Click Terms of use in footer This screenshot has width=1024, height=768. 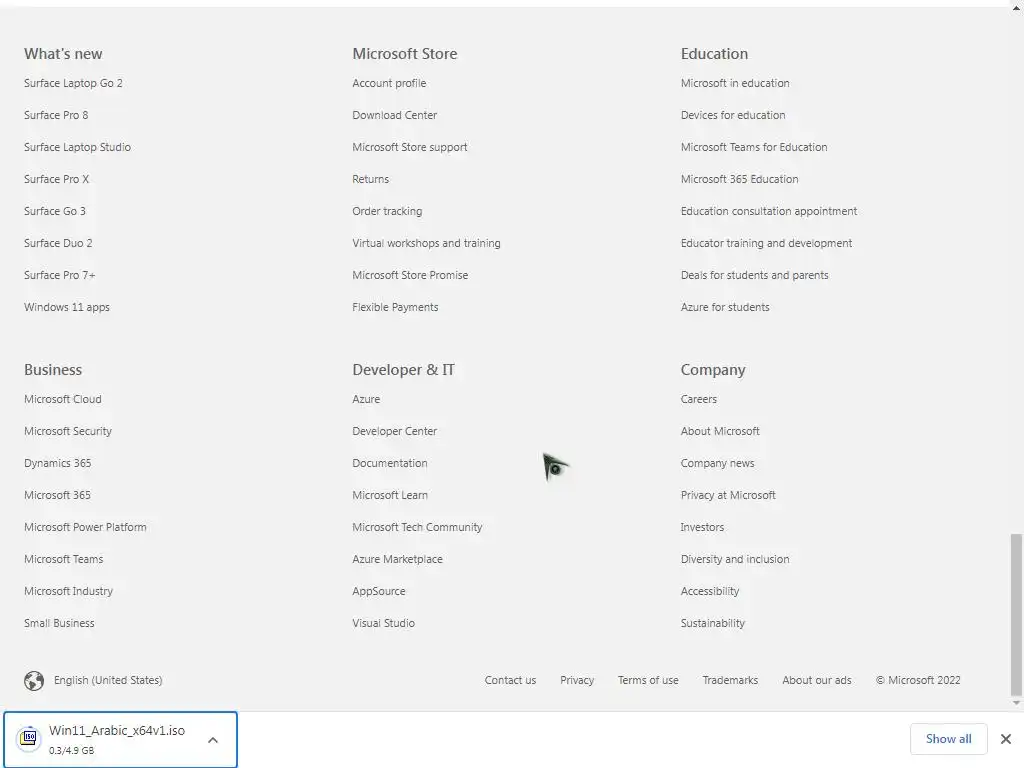click(648, 680)
